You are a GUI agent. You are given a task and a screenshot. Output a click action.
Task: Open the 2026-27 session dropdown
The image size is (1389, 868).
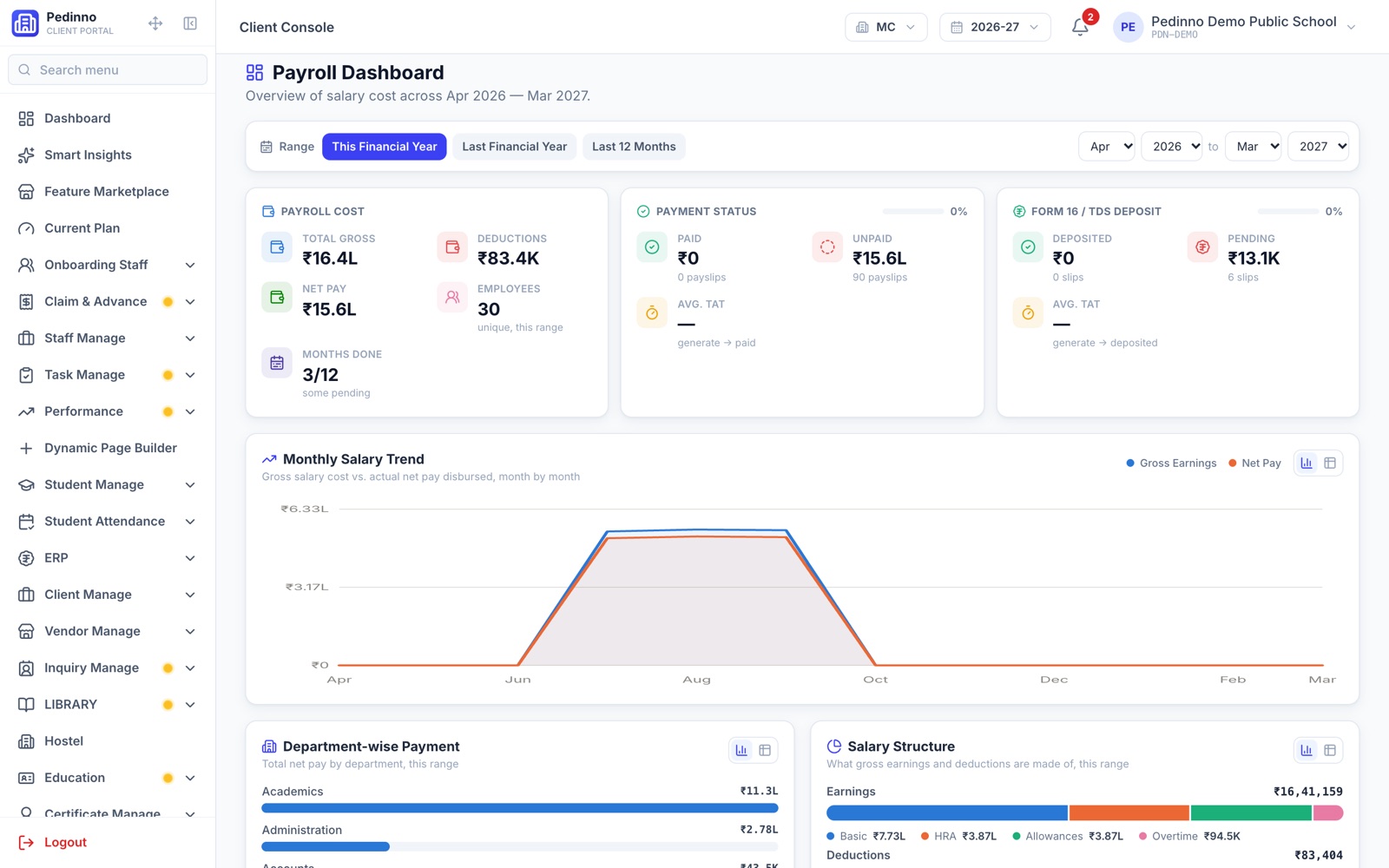(995, 27)
